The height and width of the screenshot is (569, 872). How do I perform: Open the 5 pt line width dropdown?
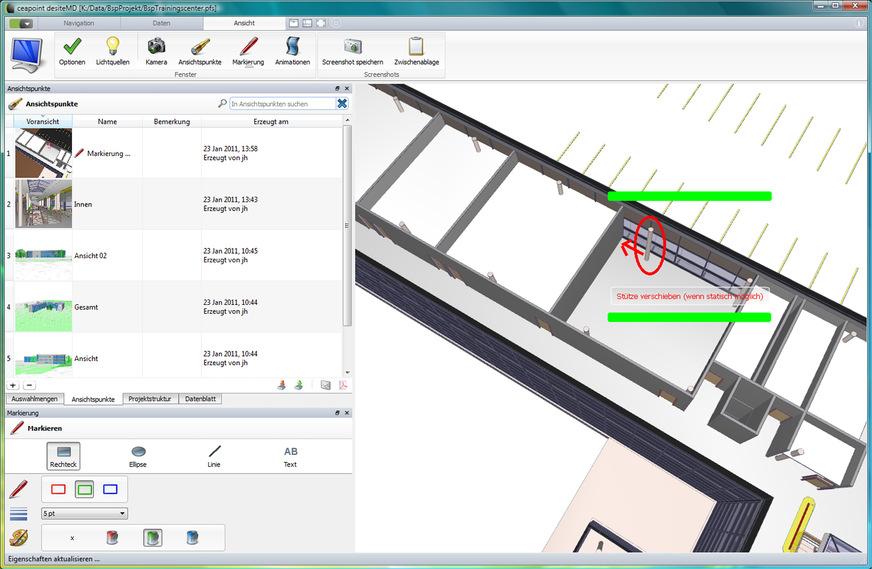(x=84, y=513)
